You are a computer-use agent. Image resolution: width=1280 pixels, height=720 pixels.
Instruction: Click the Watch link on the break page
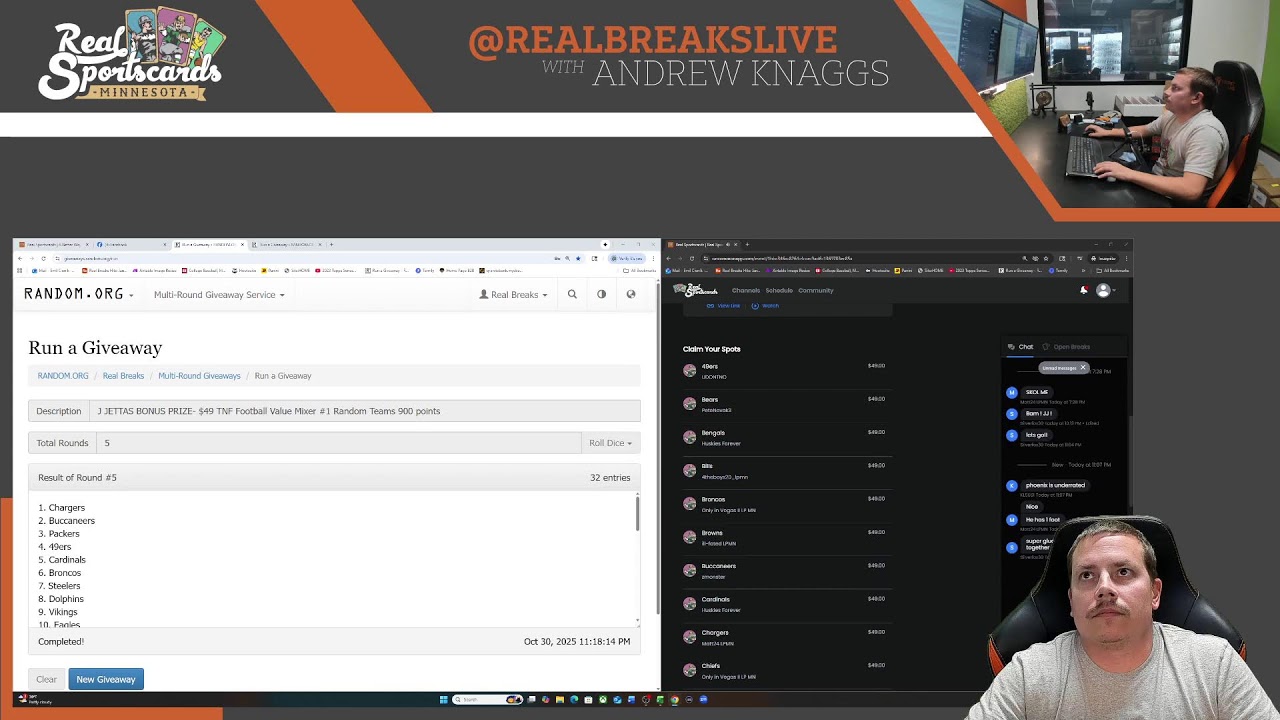point(766,305)
